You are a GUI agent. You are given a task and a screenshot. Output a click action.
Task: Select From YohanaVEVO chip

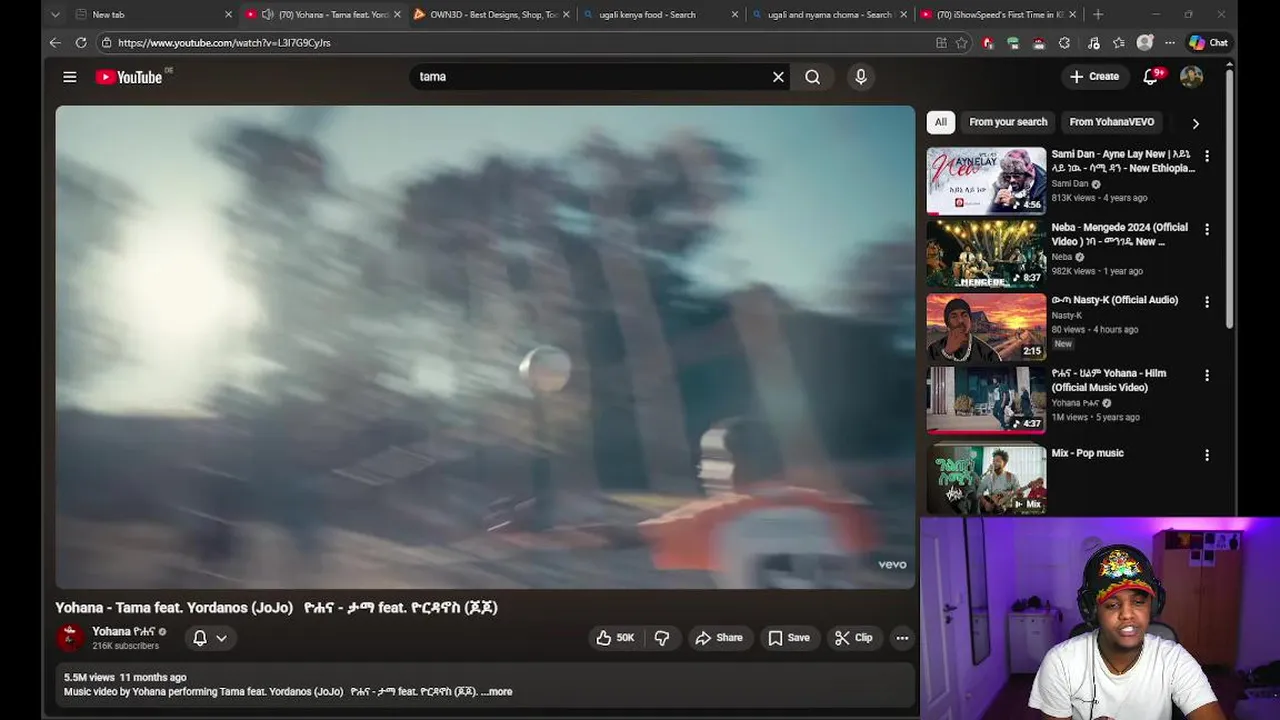coord(1112,122)
